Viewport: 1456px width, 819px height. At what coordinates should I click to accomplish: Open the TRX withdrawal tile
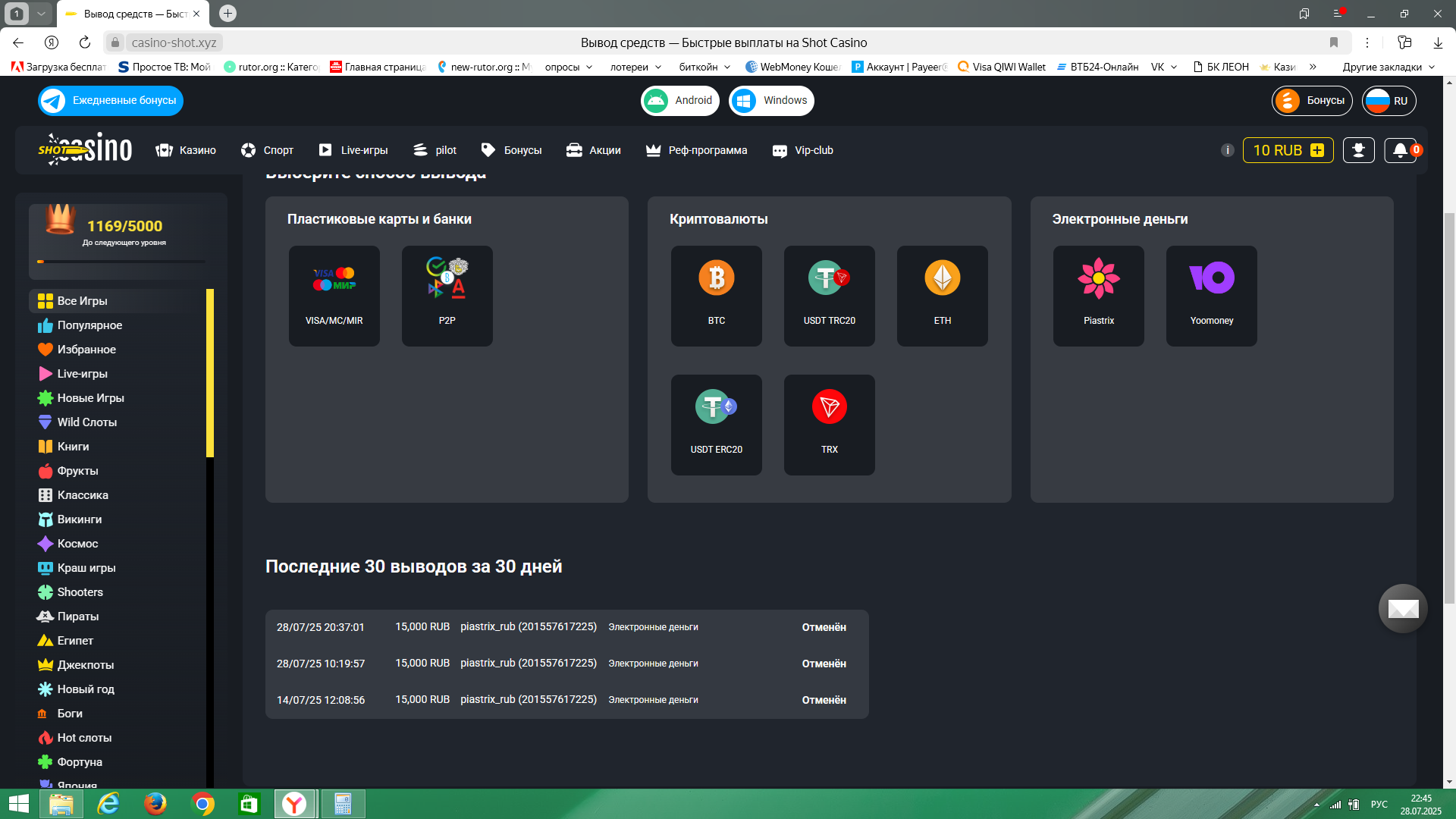click(x=829, y=425)
